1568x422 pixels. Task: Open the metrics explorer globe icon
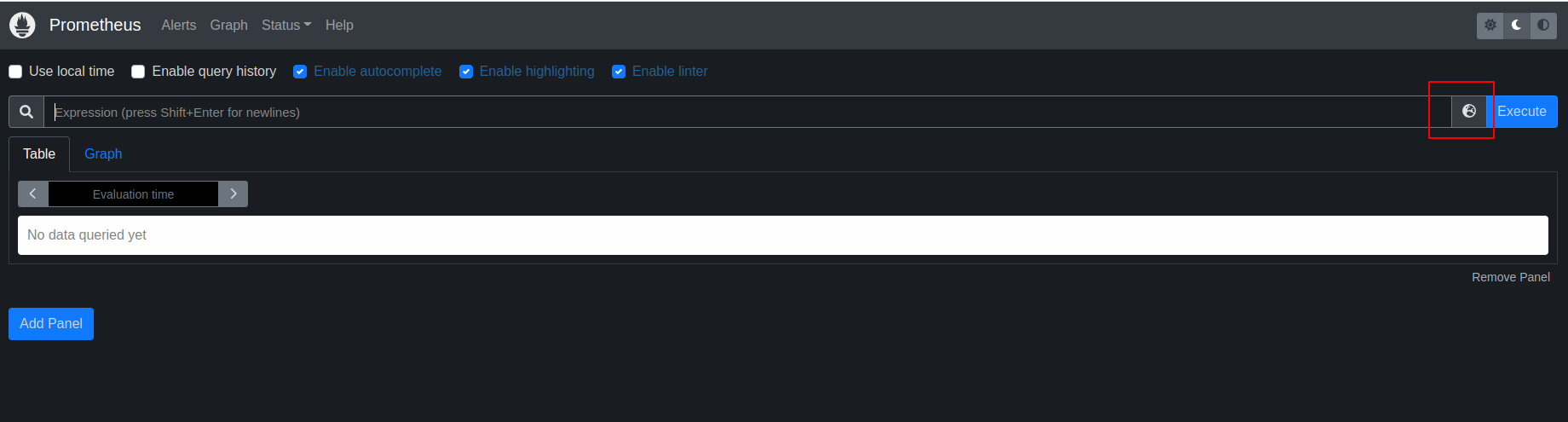(x=1469, y=112)
